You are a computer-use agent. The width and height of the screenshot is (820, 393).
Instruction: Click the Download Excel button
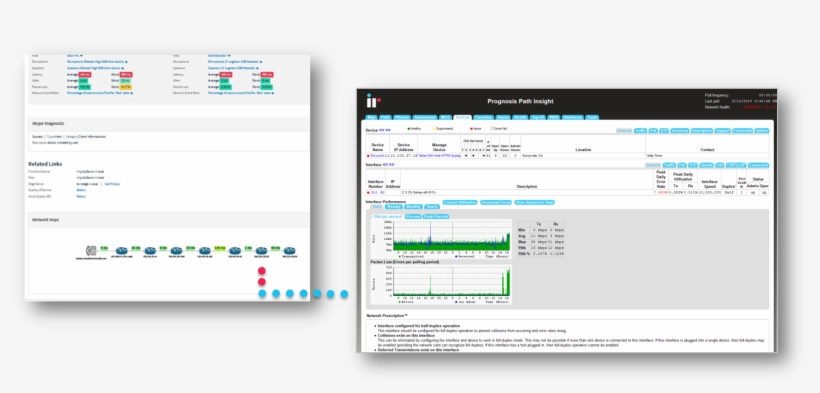pos(496,203)
